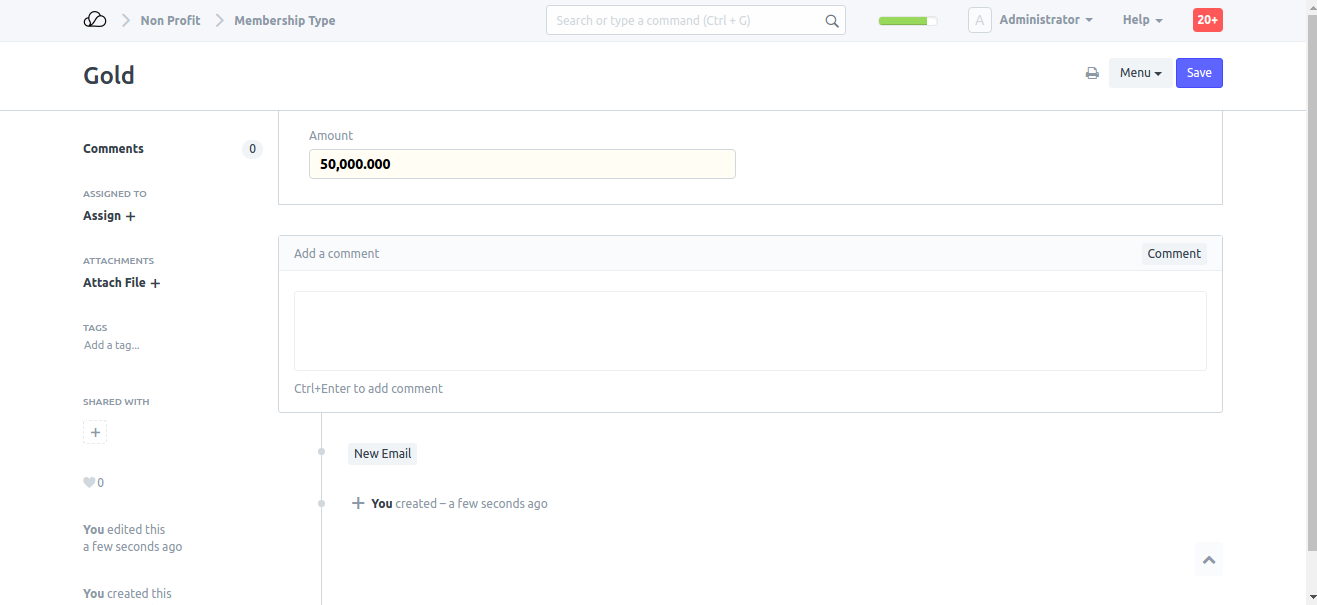Navigate to Membership Type breadcrumb
Screen dimensions: 1317x605
pos(284,20)
